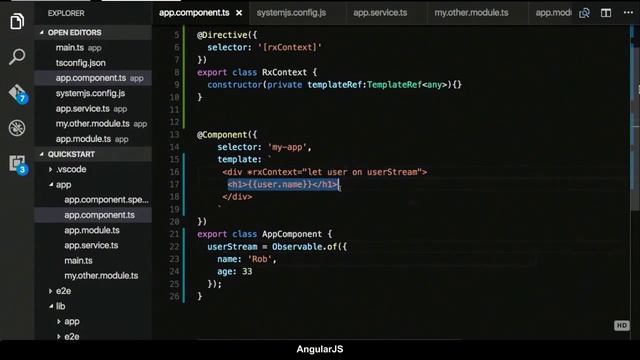This screenshot has height=360, width=640.
Task: Select app.component.ts in Open Editors
Action: coord(93,78)
